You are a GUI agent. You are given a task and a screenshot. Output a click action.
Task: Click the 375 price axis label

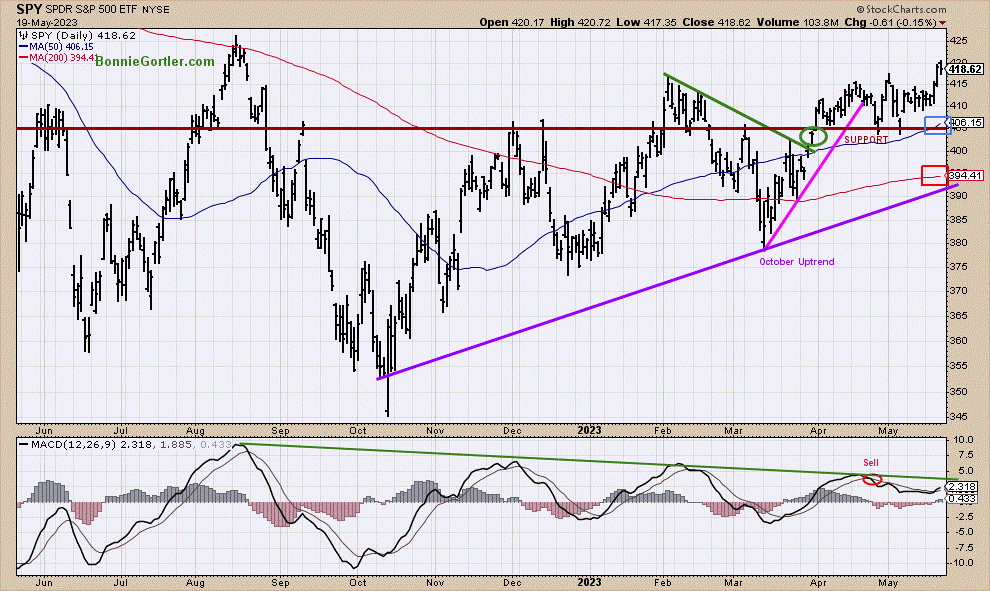coord(958,266)
